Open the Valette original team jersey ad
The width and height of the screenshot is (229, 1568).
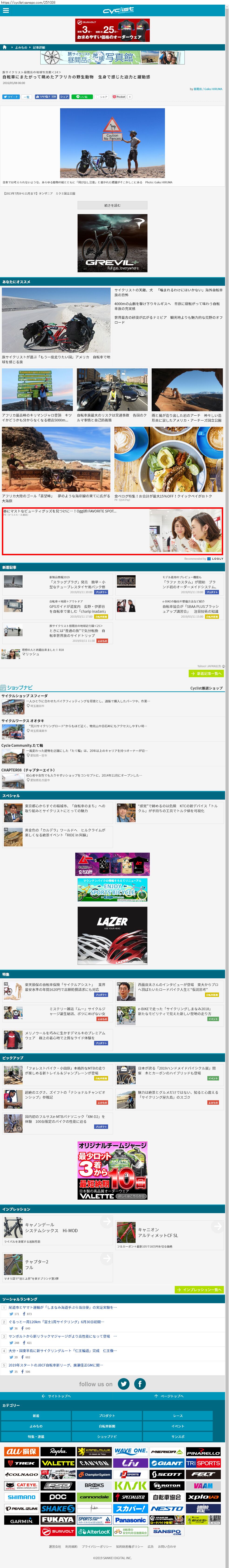112,1171
